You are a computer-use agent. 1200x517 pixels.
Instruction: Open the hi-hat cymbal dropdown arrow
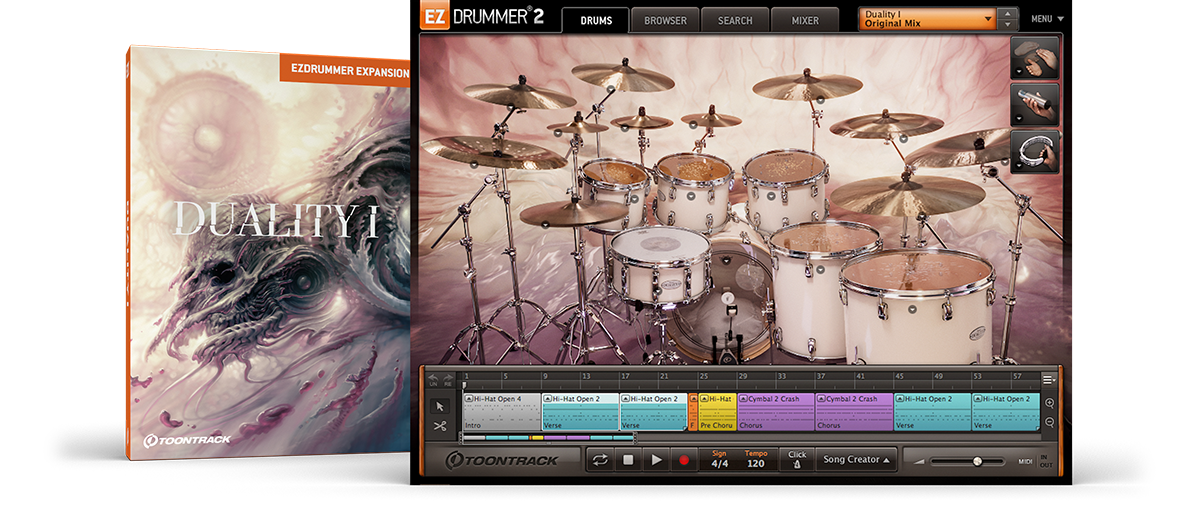click(x=547, y=223)
